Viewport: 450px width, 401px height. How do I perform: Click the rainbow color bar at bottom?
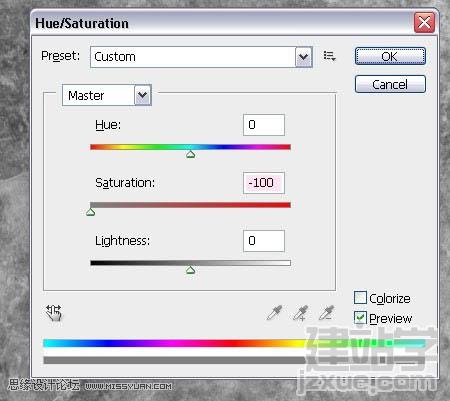pyautogui.click(x=234, y=343)
